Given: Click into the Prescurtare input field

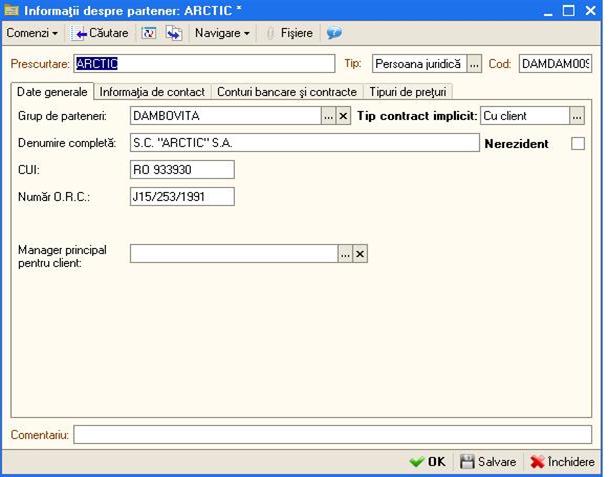Looking at the screenshot, I should coord(204,63).
